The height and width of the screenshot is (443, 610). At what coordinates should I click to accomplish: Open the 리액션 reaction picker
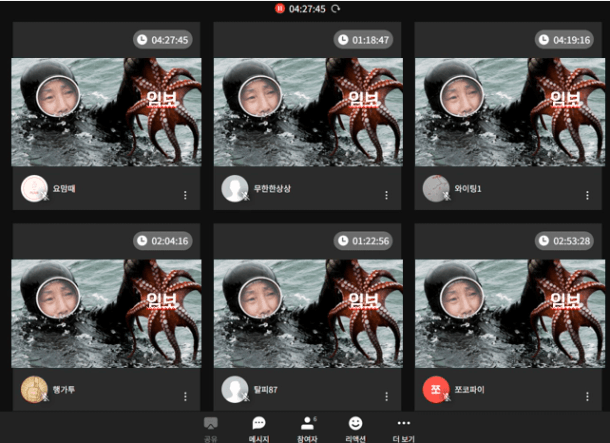(x=355, y=429)
